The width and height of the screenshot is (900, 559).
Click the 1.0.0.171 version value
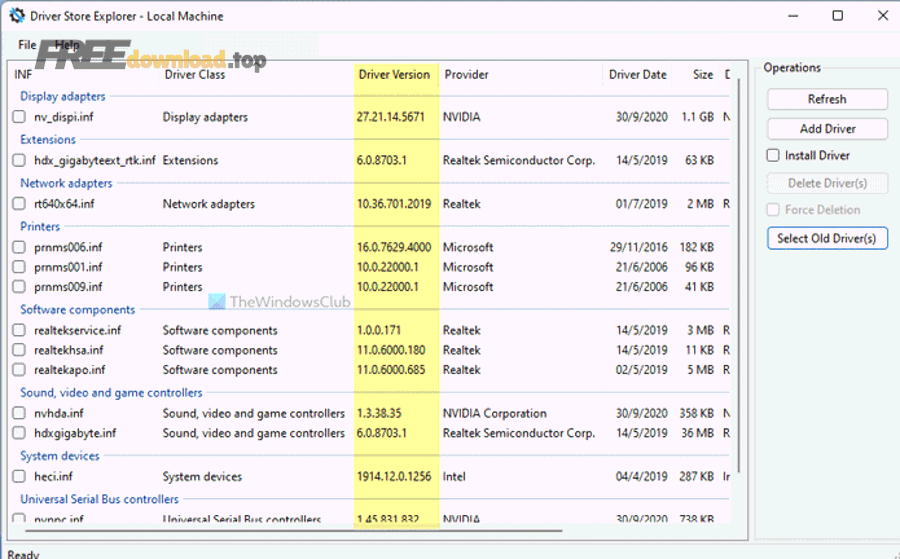coord(378,330)
